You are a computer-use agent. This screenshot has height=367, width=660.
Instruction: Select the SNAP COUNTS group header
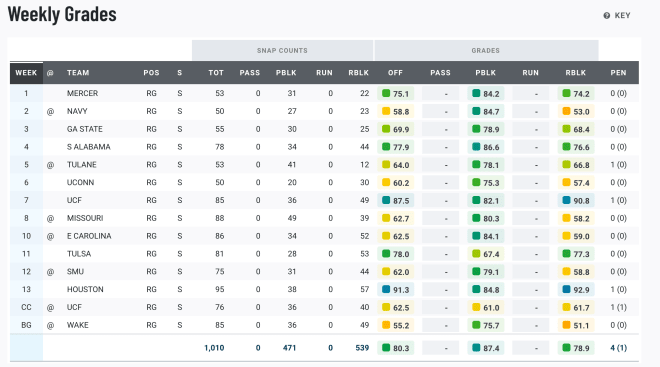282,51
